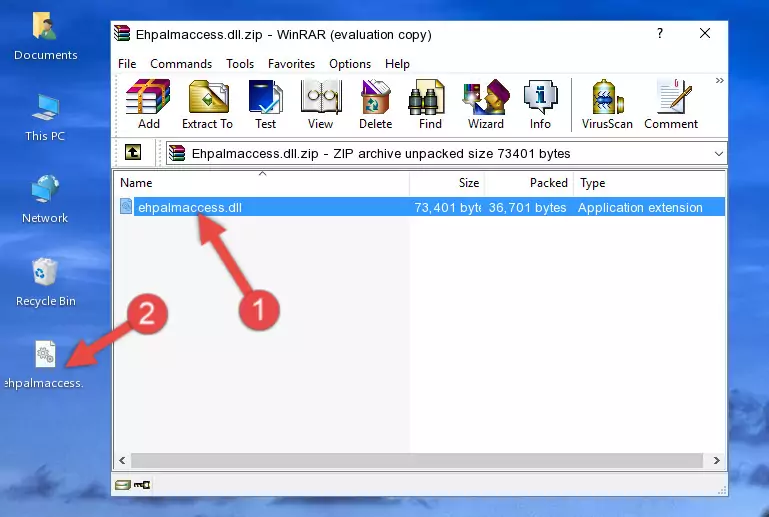The image size is (769, 517).
Task: Click the Extract To toolbar icon
Action: [207, 104]
